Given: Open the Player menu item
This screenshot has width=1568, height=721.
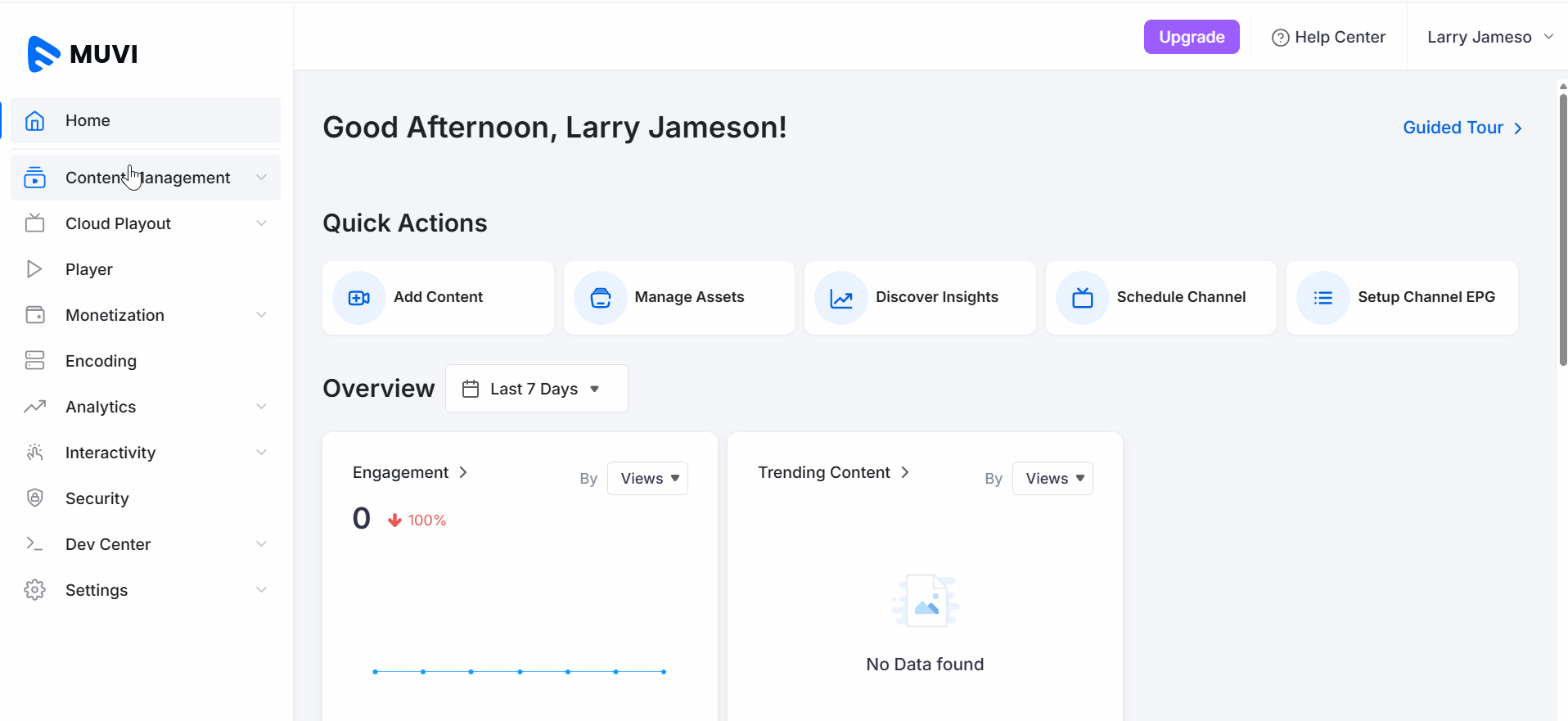Looking at the screenshot, I should pyautogui.click(x=89, y=269).
